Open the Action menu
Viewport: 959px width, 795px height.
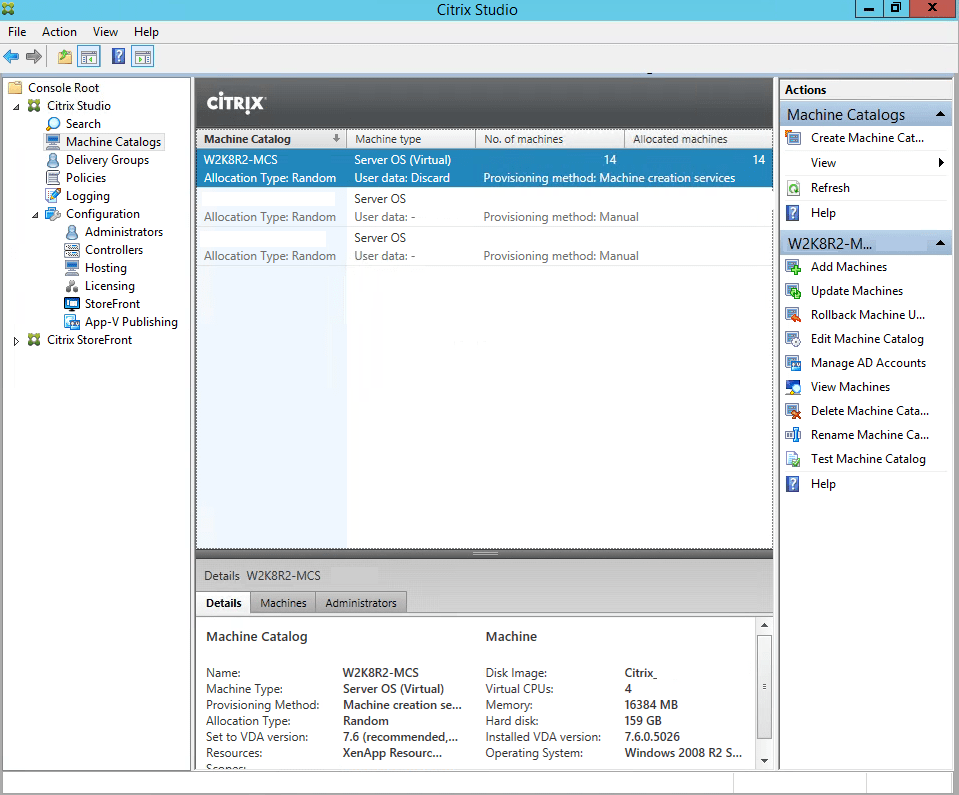click(x=59, y=32)
